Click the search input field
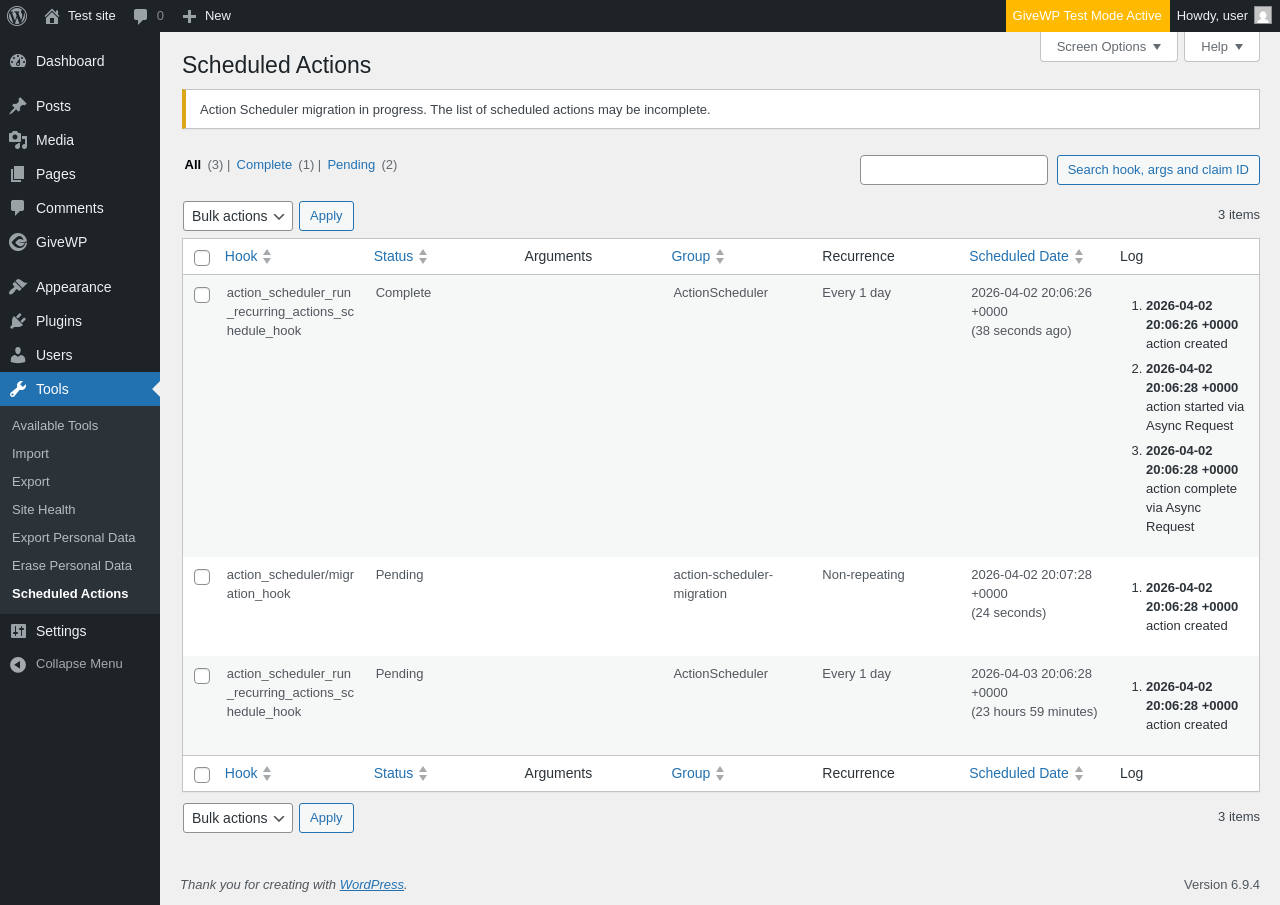The height and width of the screenshot is (905, 1280). [x=954, y=170]
